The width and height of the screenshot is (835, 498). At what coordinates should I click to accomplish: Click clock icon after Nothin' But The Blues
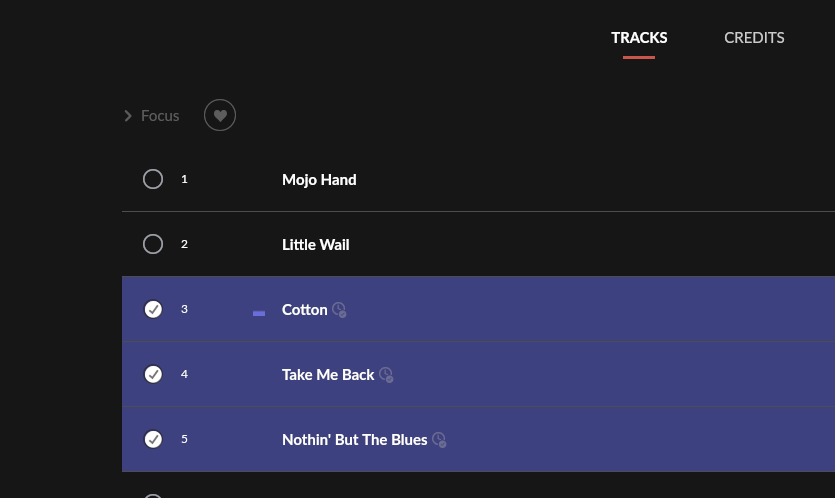[439, 439]
